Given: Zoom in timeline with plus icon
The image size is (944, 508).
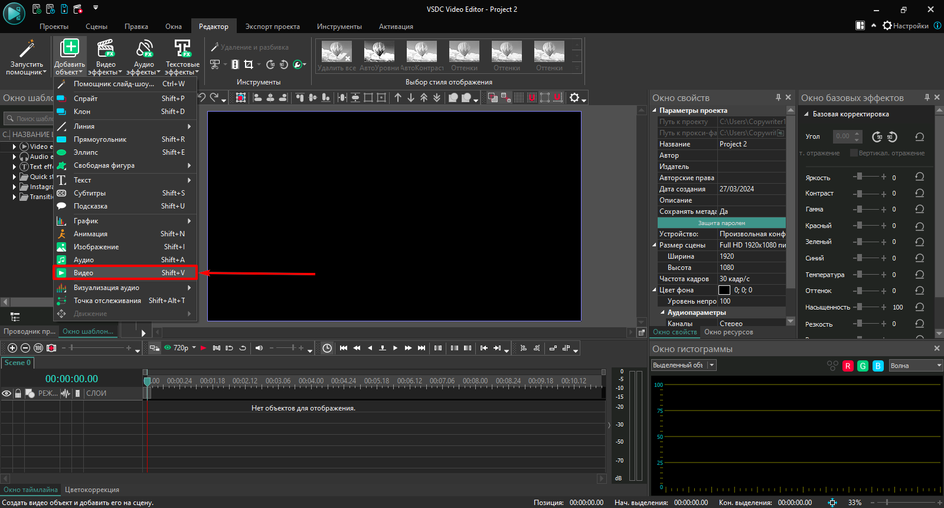Looking at the screenshot, I should [11, 348].
